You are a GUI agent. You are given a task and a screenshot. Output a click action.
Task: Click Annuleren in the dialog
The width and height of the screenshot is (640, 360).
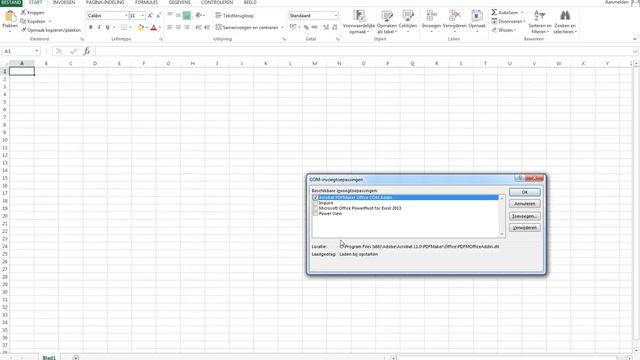click(524, 204)
